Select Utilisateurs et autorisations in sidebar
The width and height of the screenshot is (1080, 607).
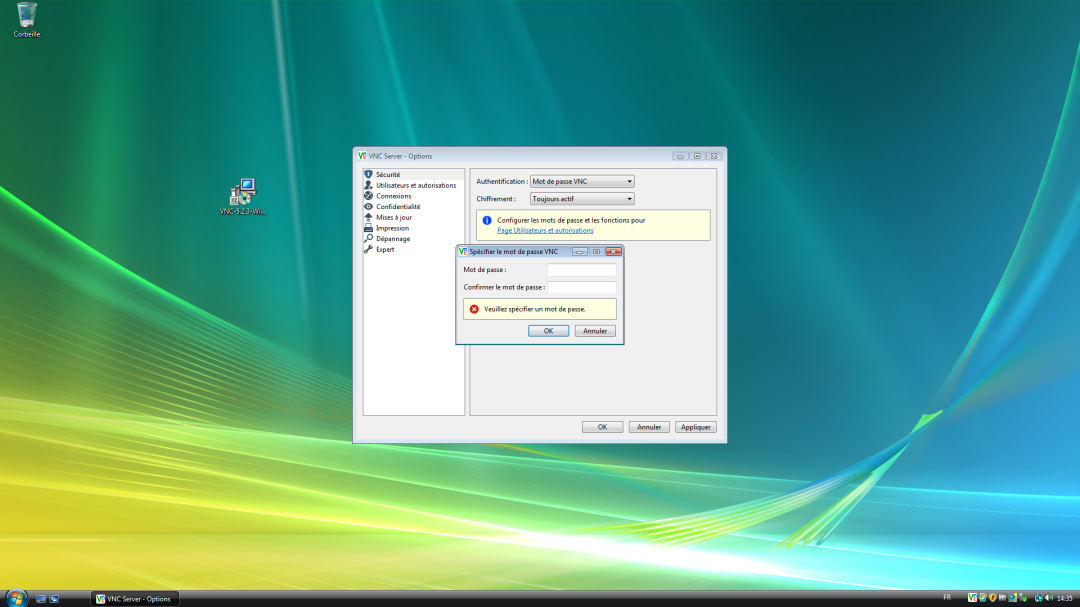point(415,185)
